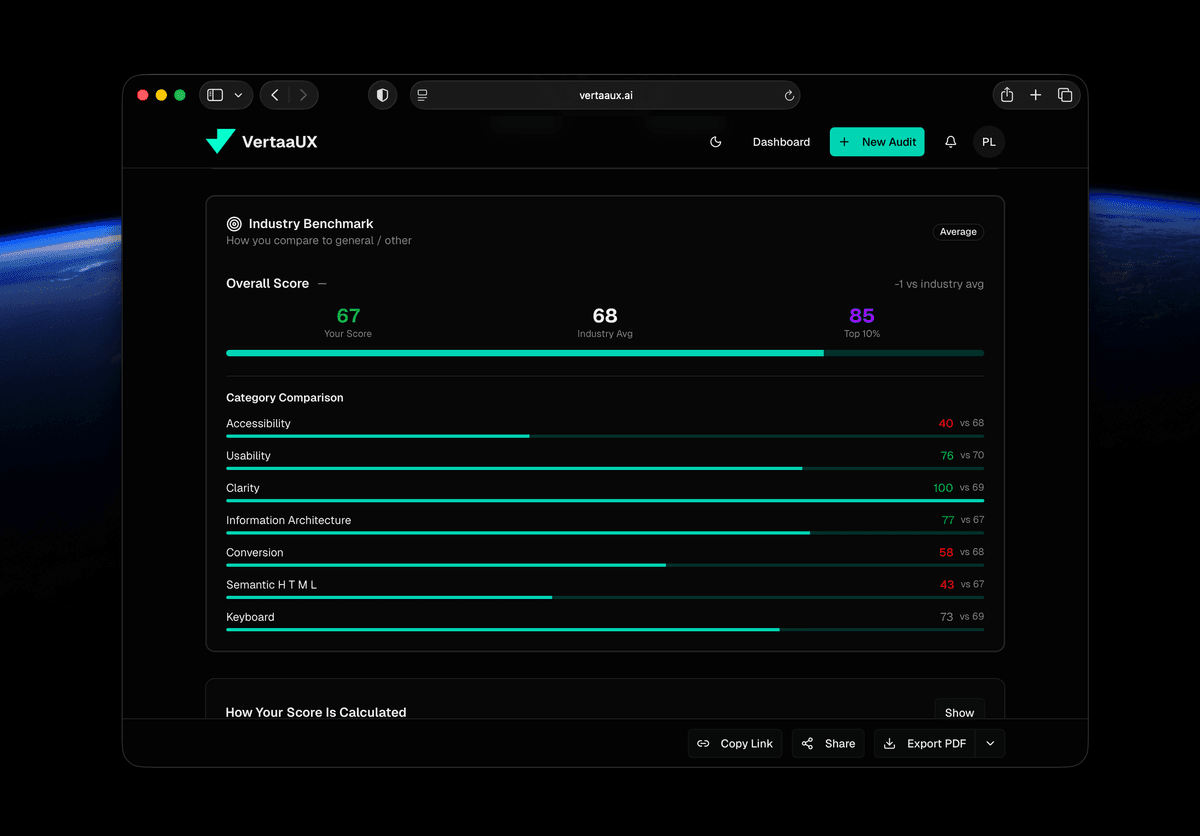Open Safari privacy report shield icon

click(382, 94)
